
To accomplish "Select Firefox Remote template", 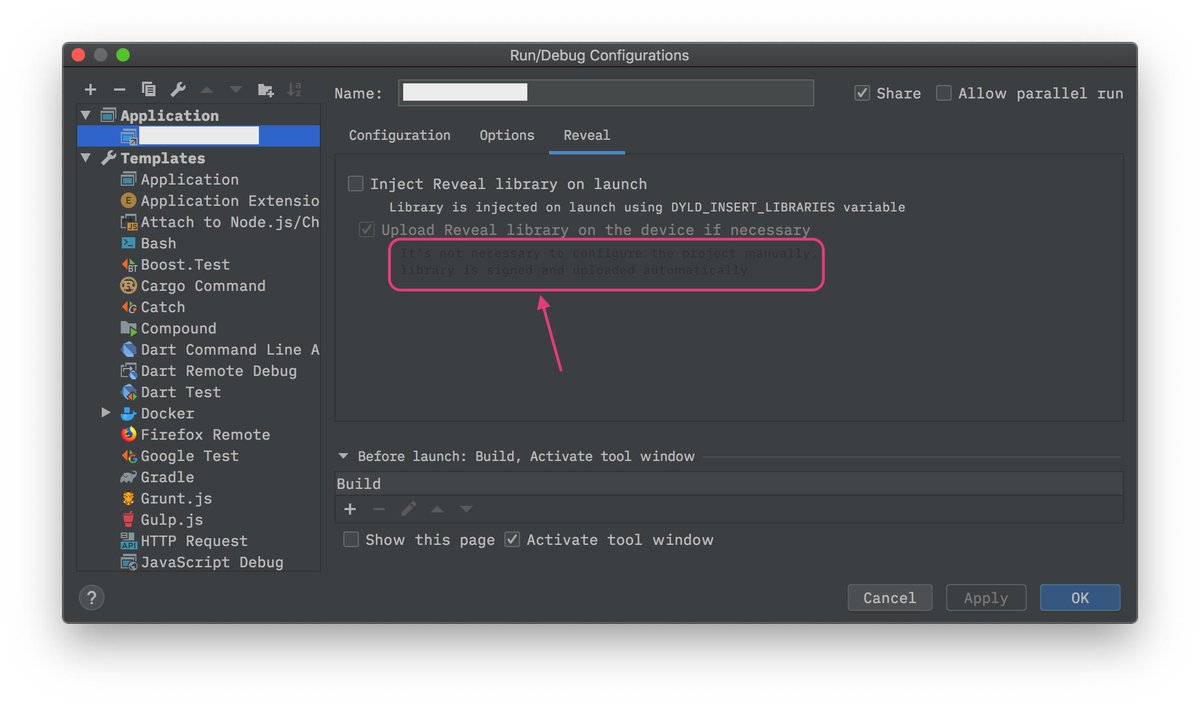I will pyautogui.click(x=205, y=434).
